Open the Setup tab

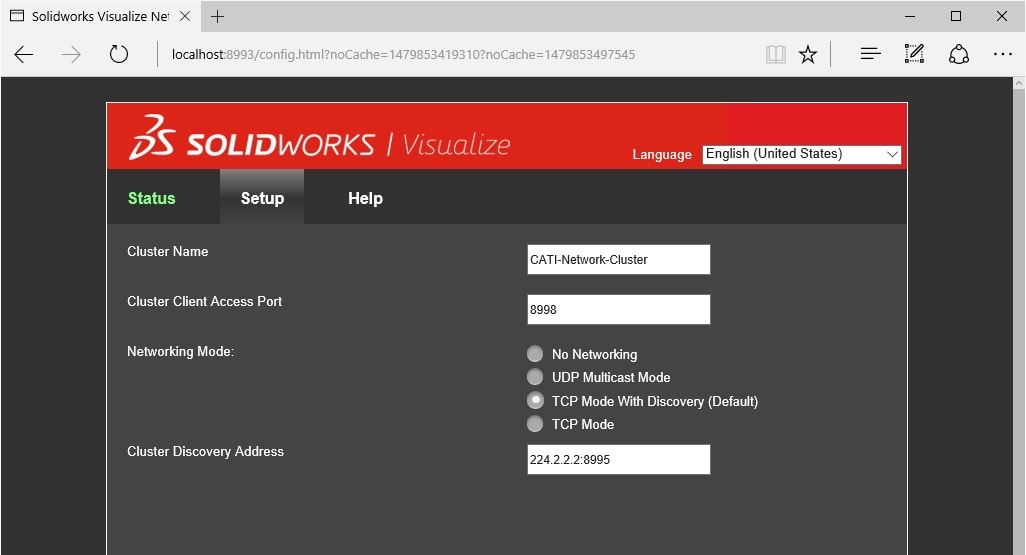click(262, 198)
